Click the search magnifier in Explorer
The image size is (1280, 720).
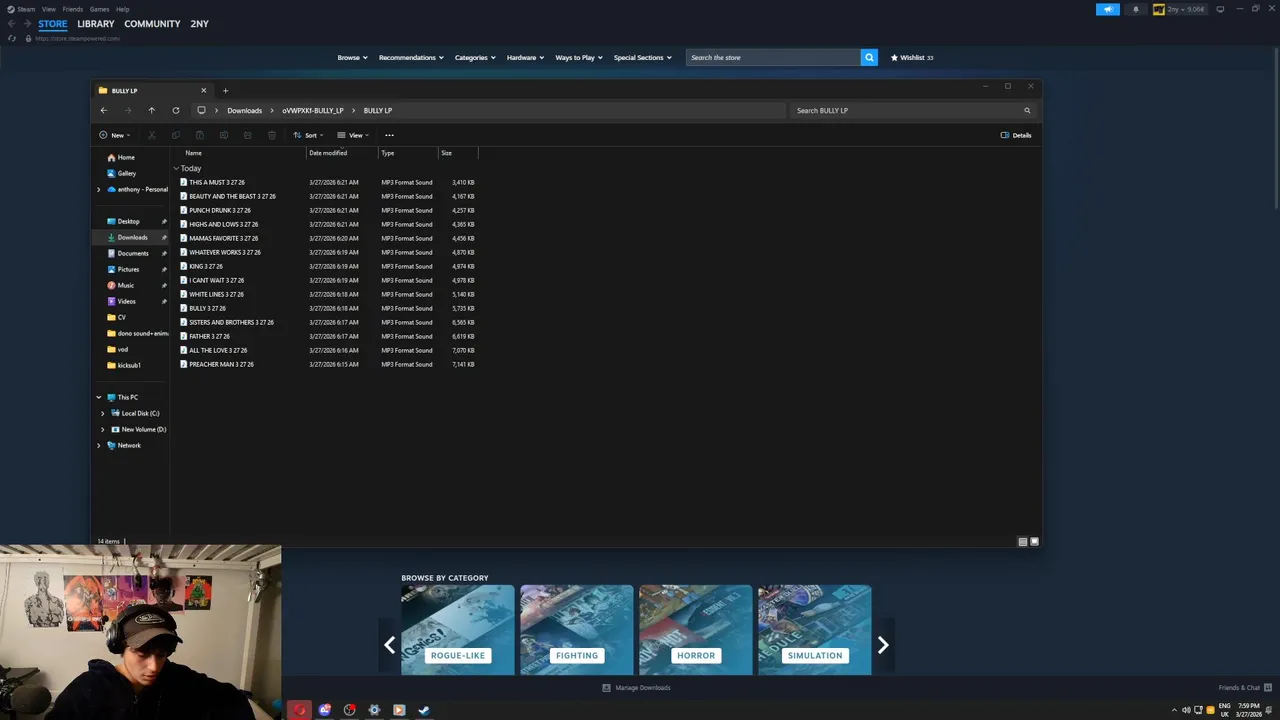(1027, 110)
